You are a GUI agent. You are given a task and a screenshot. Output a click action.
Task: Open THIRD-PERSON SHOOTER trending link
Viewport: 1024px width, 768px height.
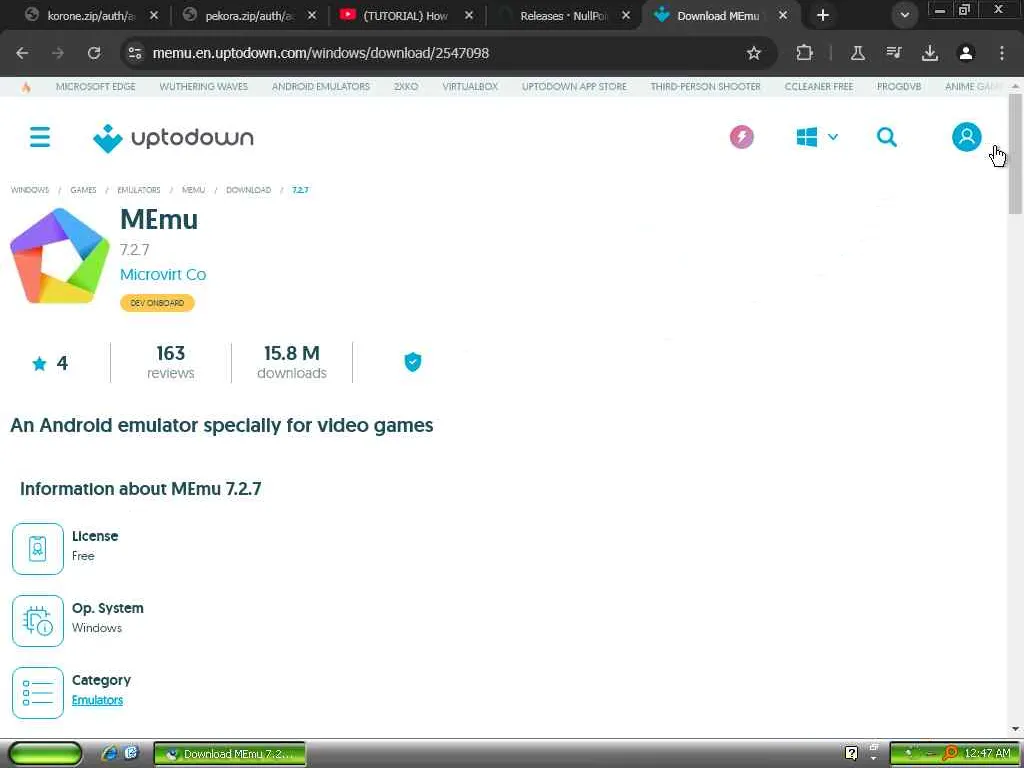(705, 86)
